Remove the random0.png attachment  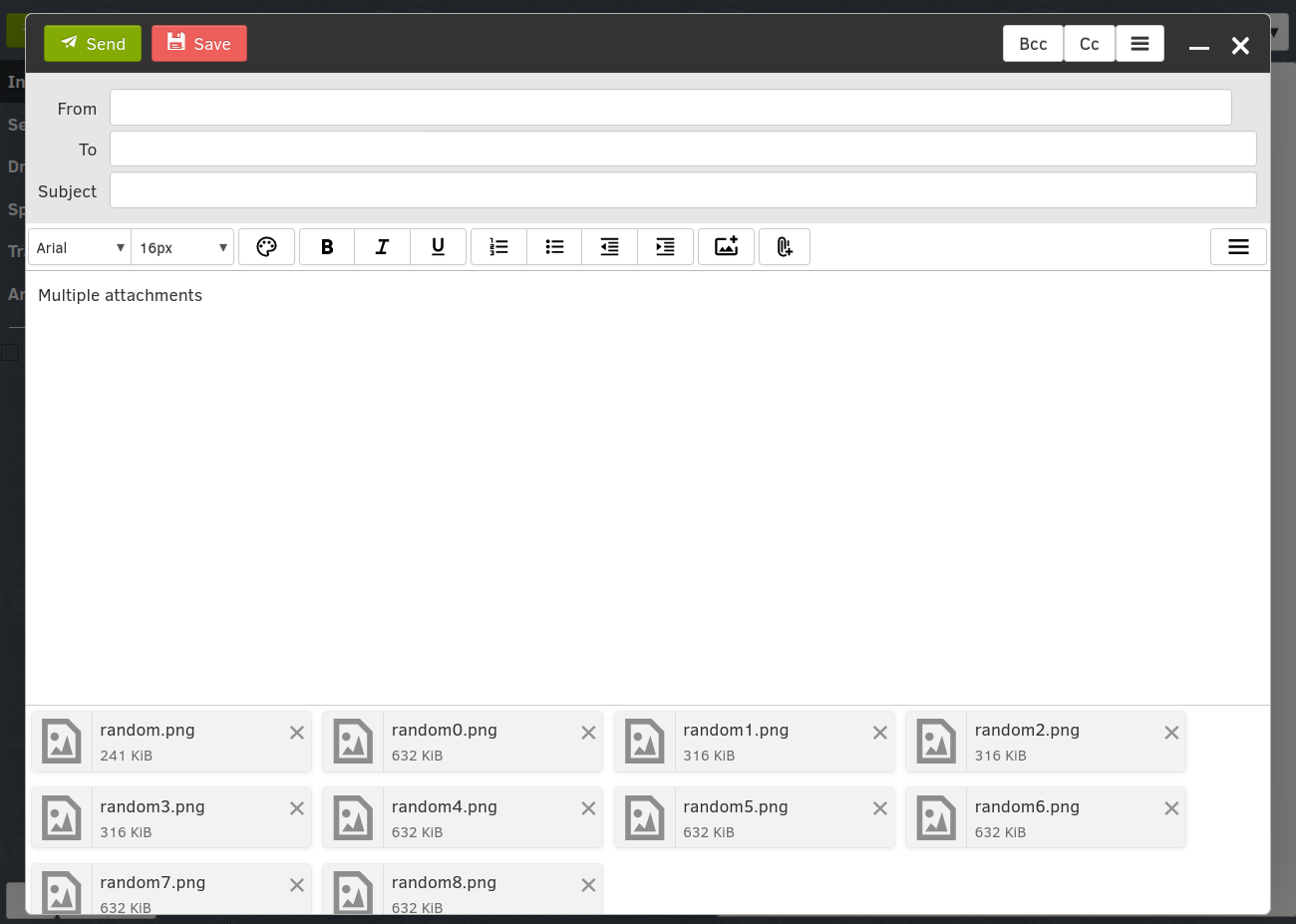(x=588, y=733)
